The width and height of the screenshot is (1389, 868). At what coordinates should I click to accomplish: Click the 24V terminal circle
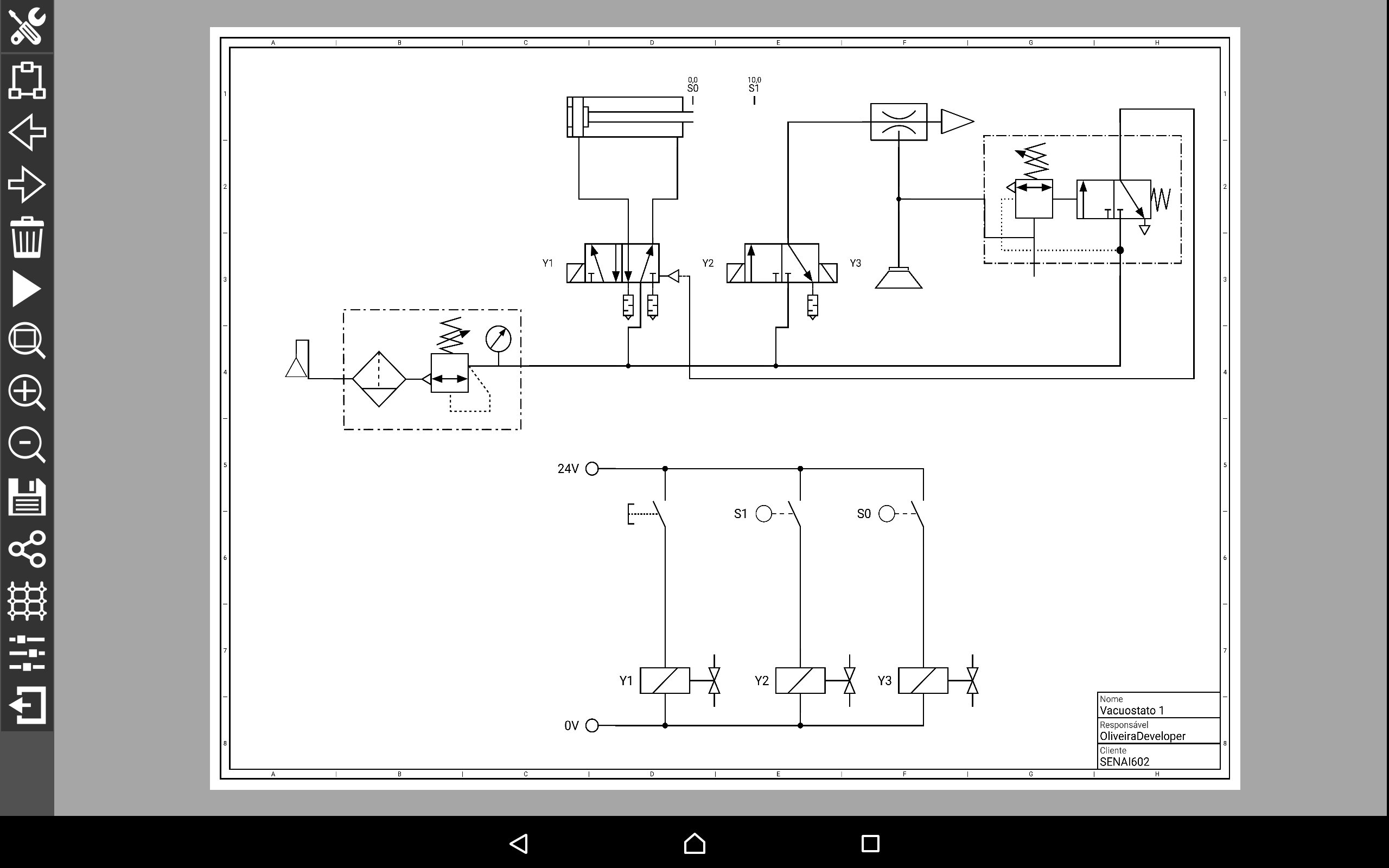coord(592,468)
